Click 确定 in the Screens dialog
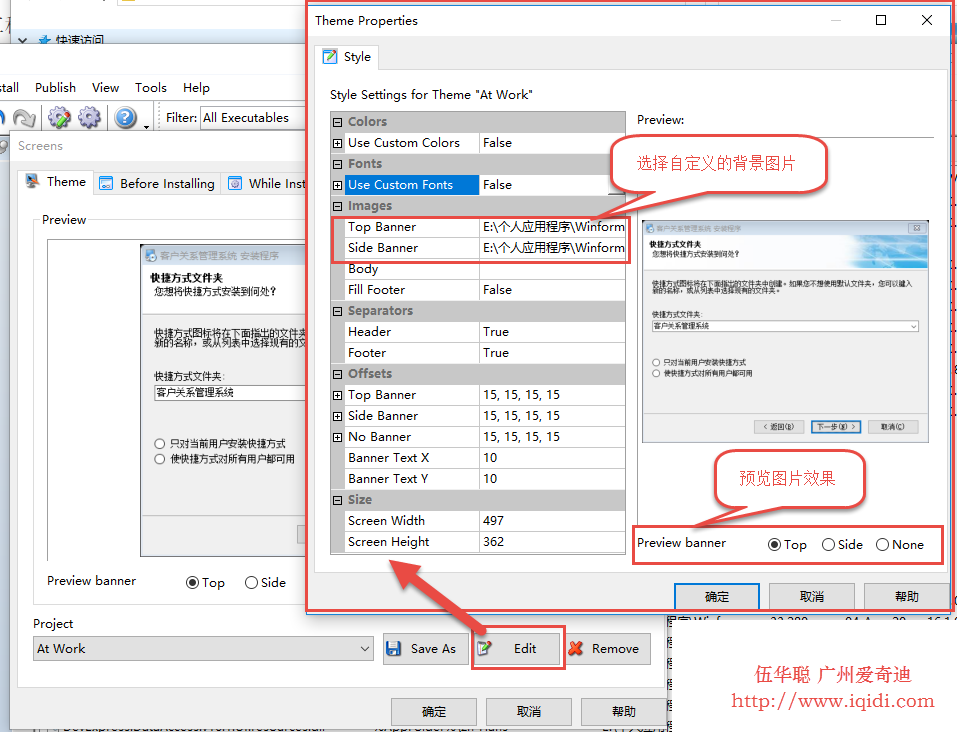The width and height of the screenshot is (957, 732). [434, 711]
